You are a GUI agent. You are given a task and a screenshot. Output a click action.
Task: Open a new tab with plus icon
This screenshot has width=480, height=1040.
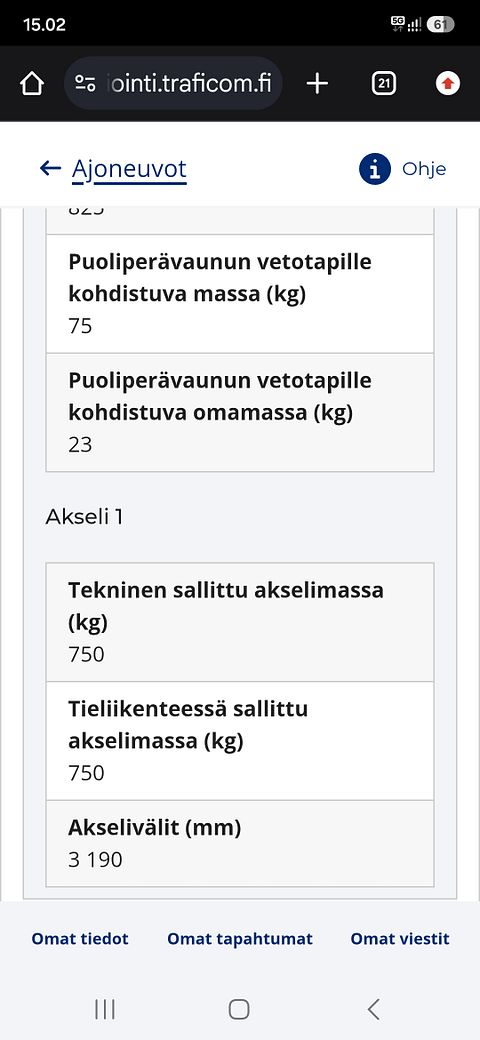318,84
